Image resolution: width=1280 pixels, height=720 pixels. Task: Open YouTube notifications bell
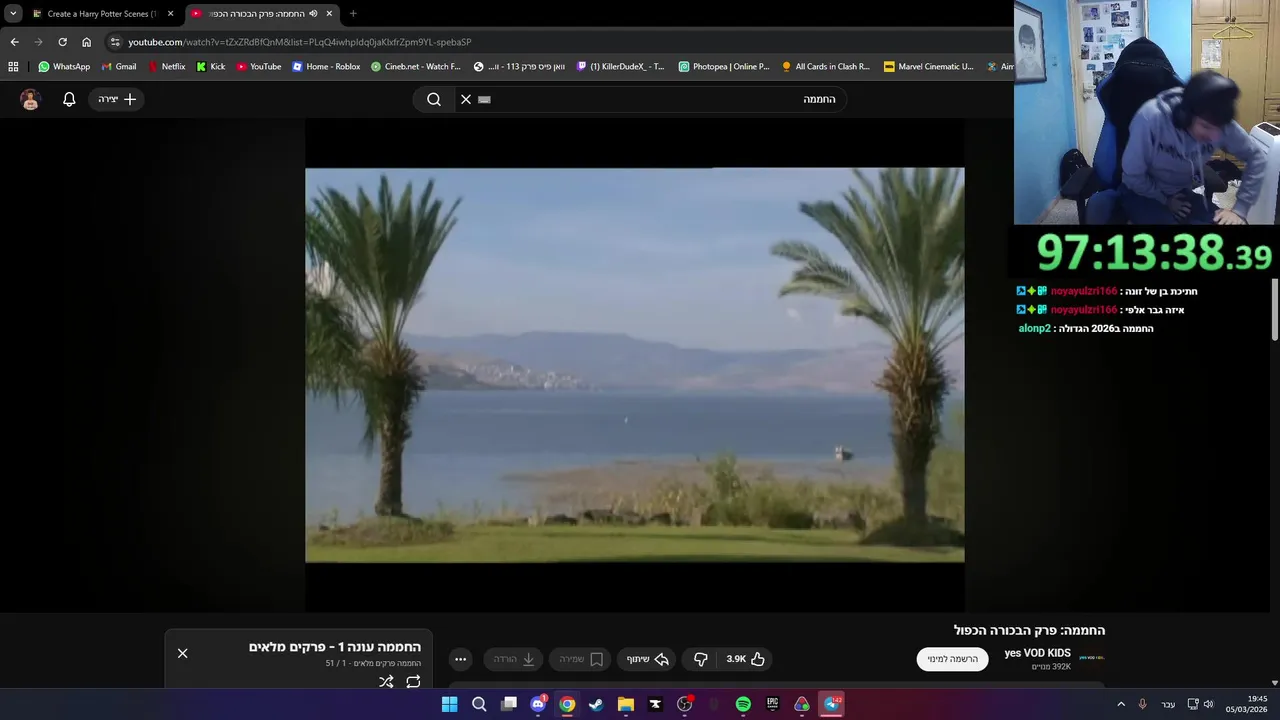click(x=69, y=99)
